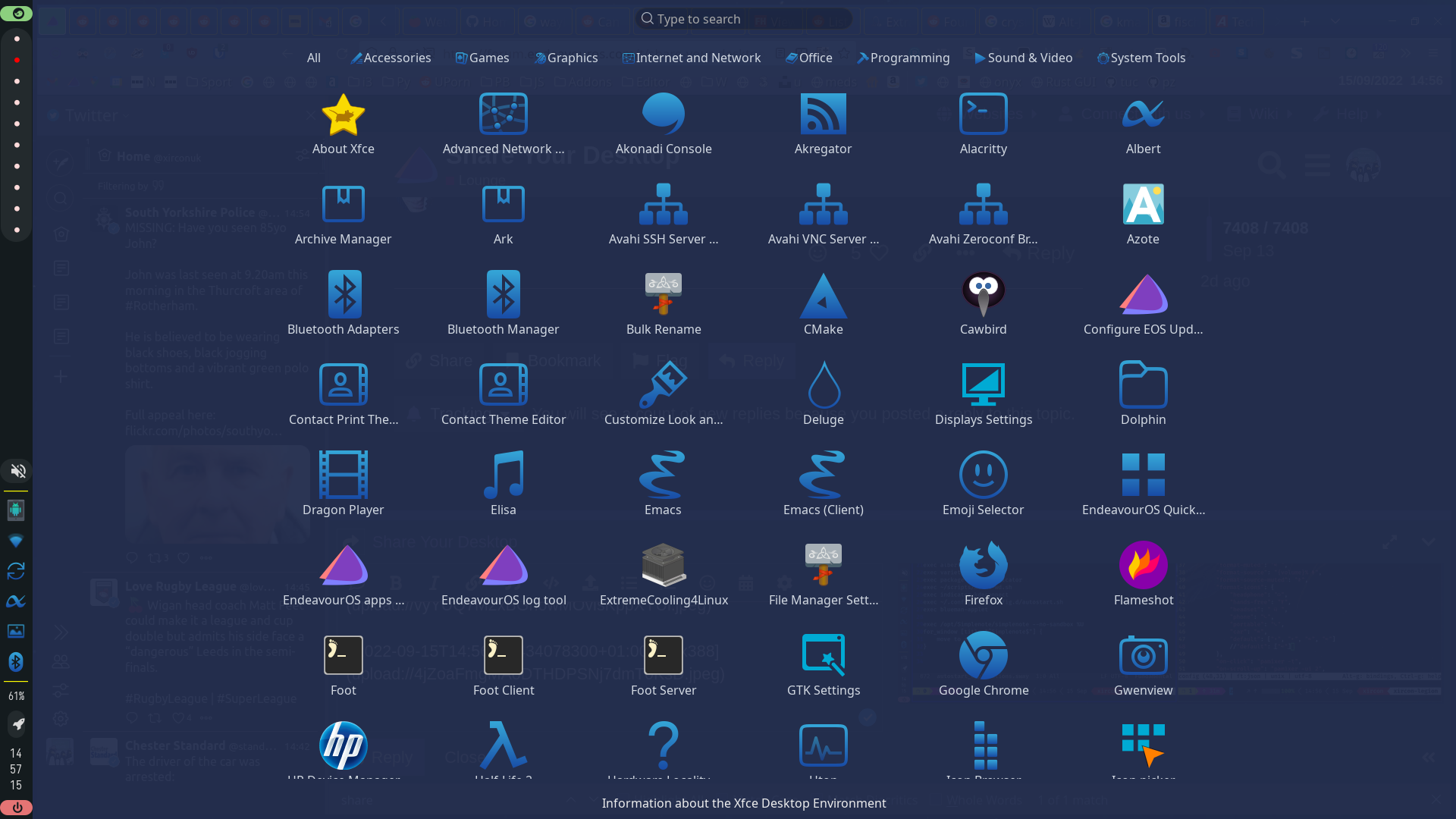Launch About Xfce application

click(343, 125)
